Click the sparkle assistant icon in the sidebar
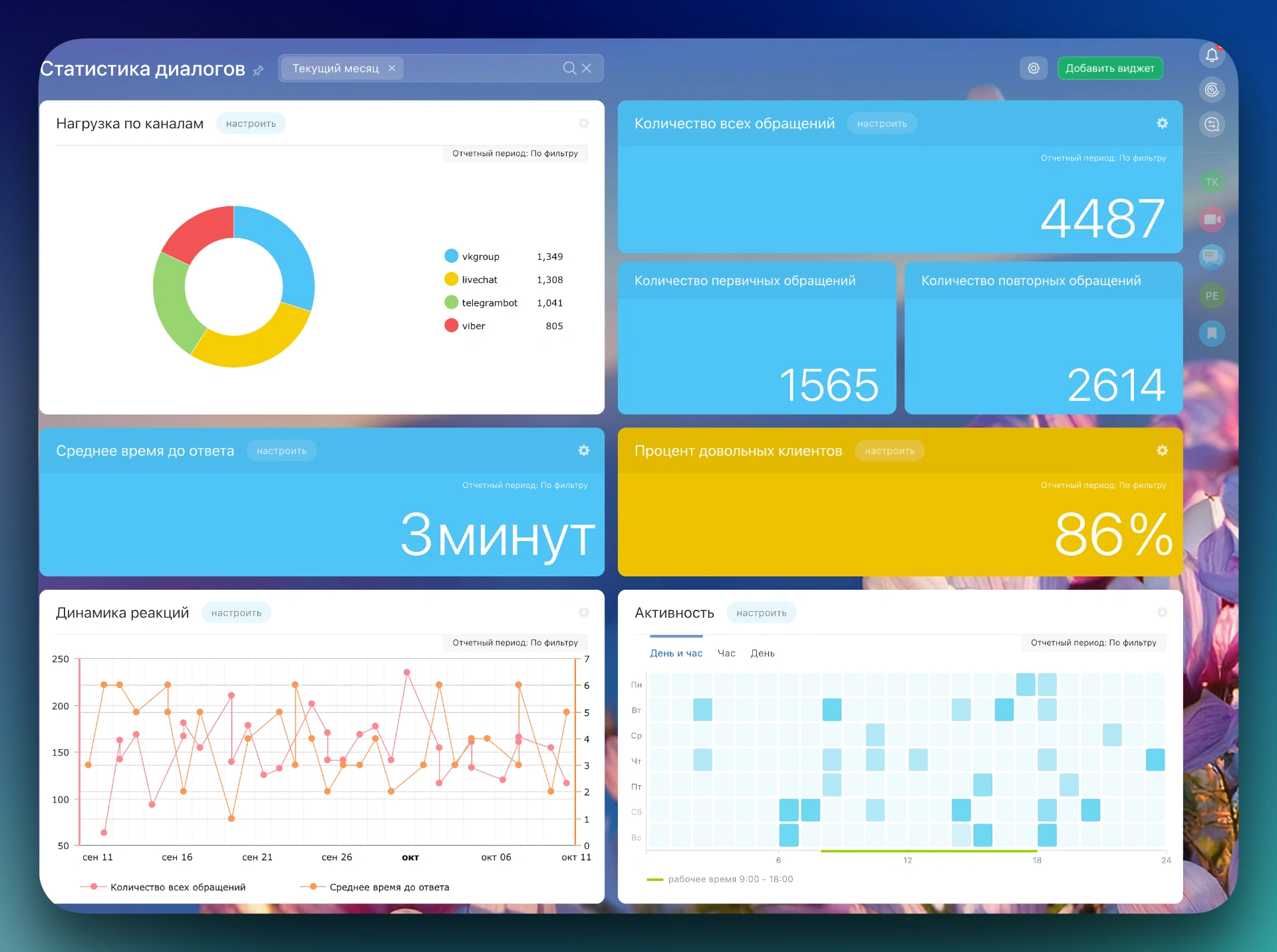 tap(1212, 90)
